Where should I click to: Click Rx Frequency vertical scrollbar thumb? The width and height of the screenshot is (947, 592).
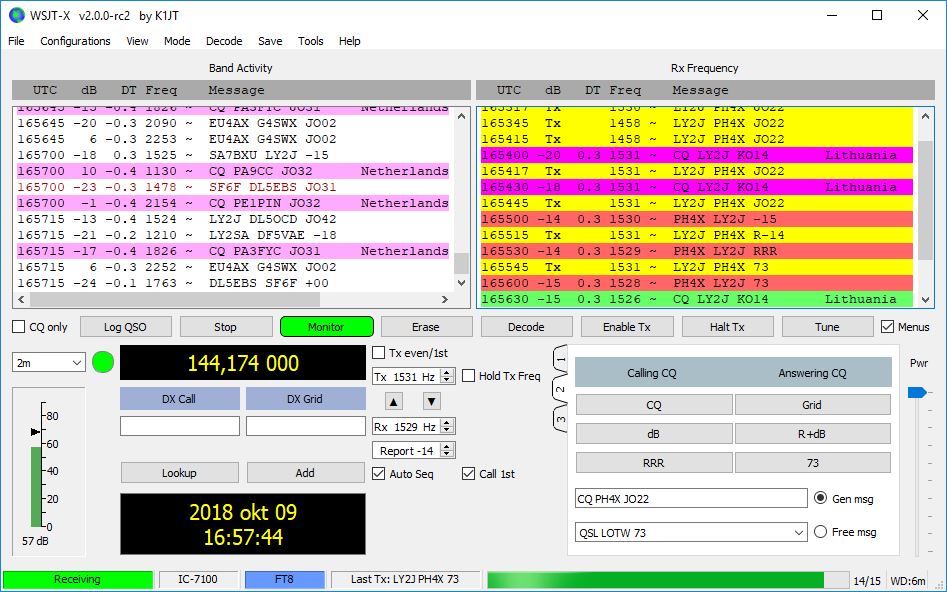coord(925,201)
